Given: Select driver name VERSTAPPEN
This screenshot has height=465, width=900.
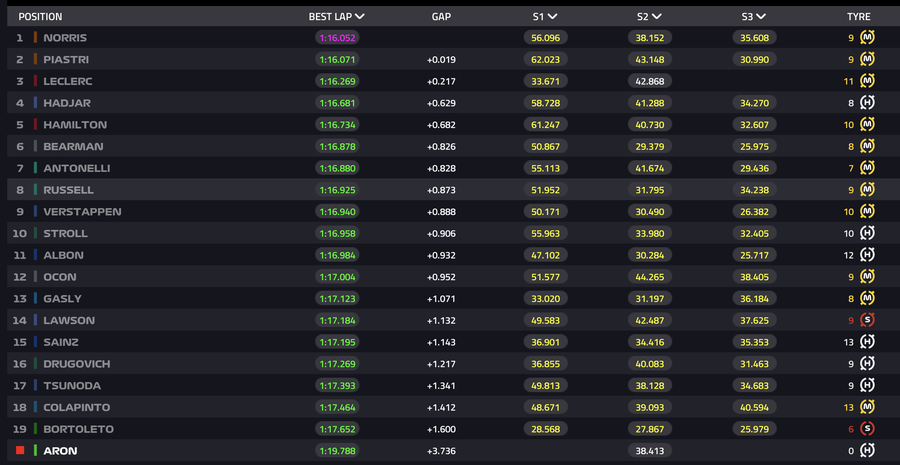Looking at the screenshot, I should coord(82,212).
